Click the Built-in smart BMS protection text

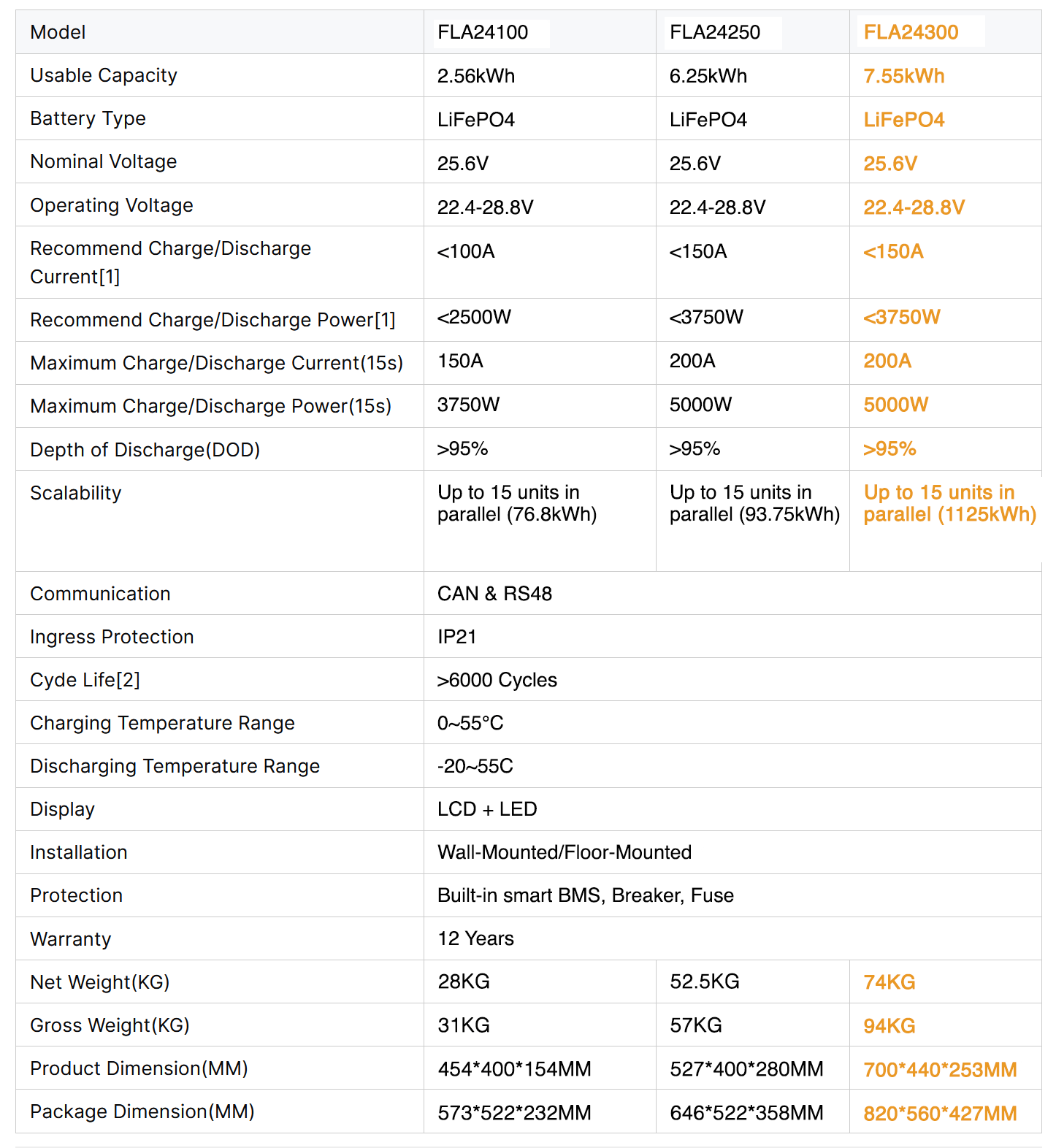(x=521, y=895)
